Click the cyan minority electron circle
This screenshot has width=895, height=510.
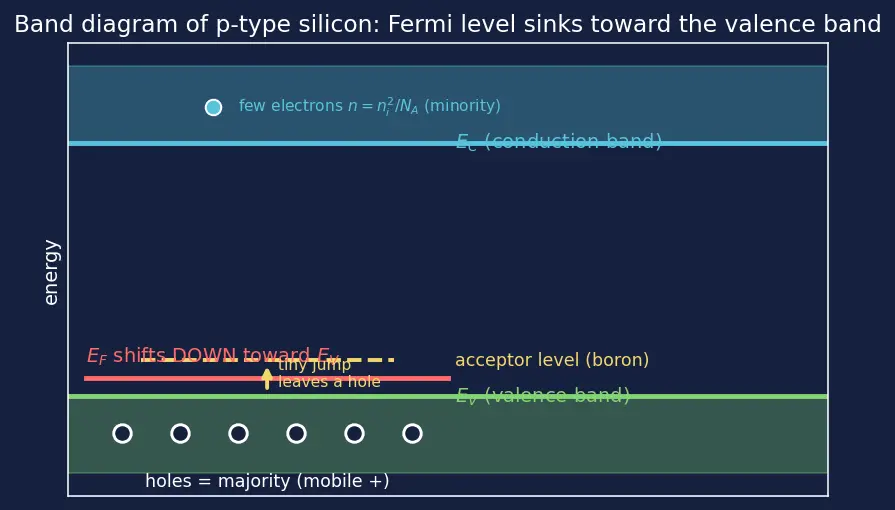pos(213,107)
